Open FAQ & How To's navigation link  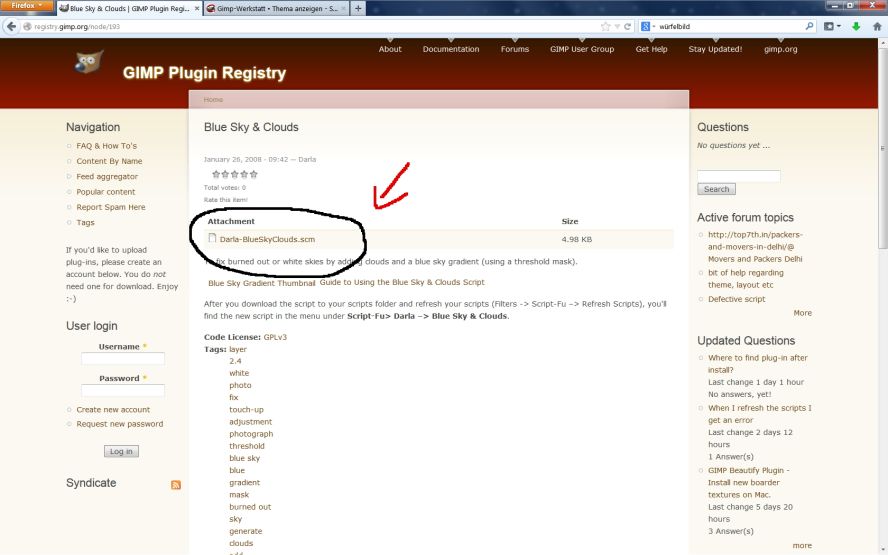(x=106, y=146)
